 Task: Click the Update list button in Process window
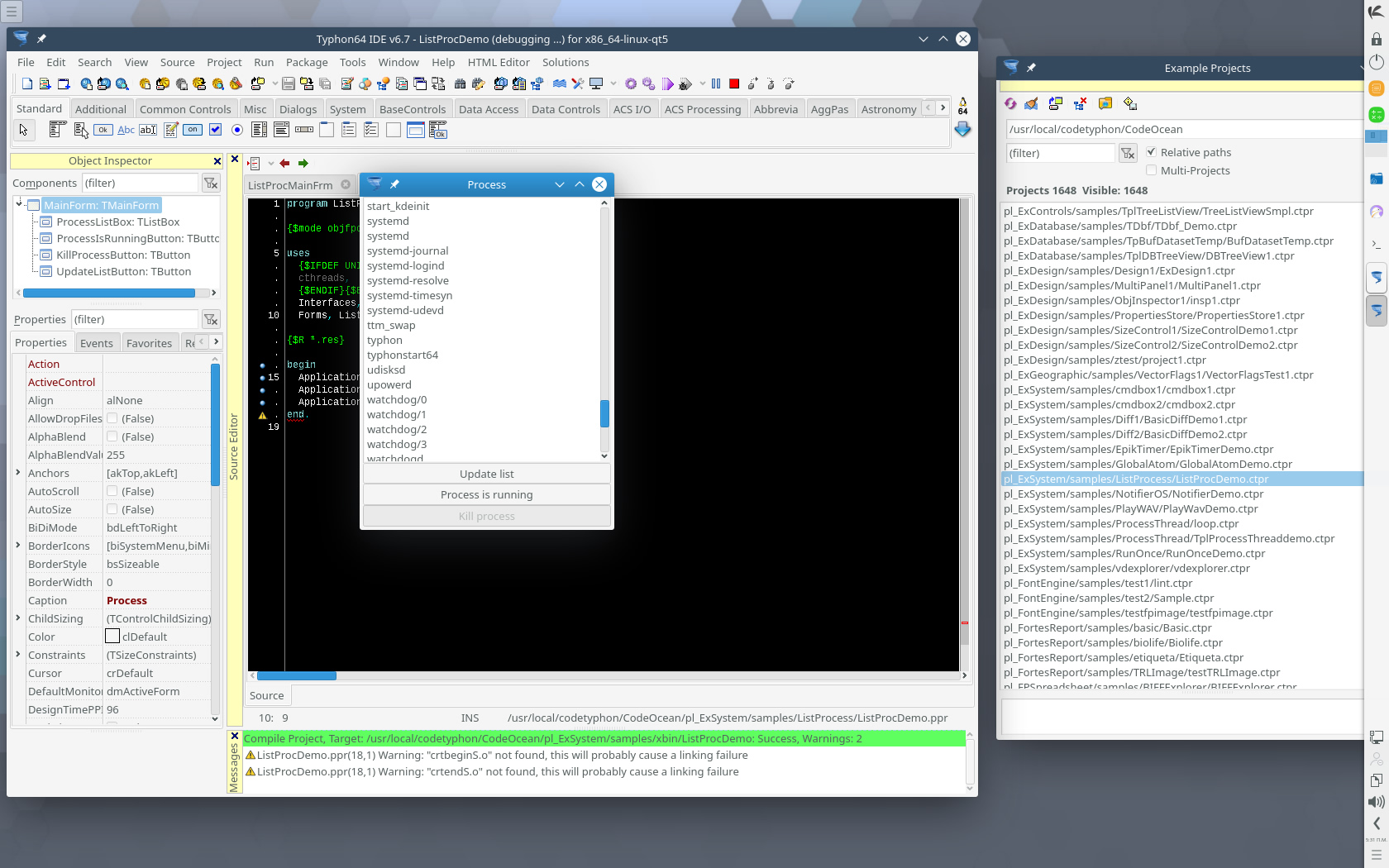click(x=487, y=474)
